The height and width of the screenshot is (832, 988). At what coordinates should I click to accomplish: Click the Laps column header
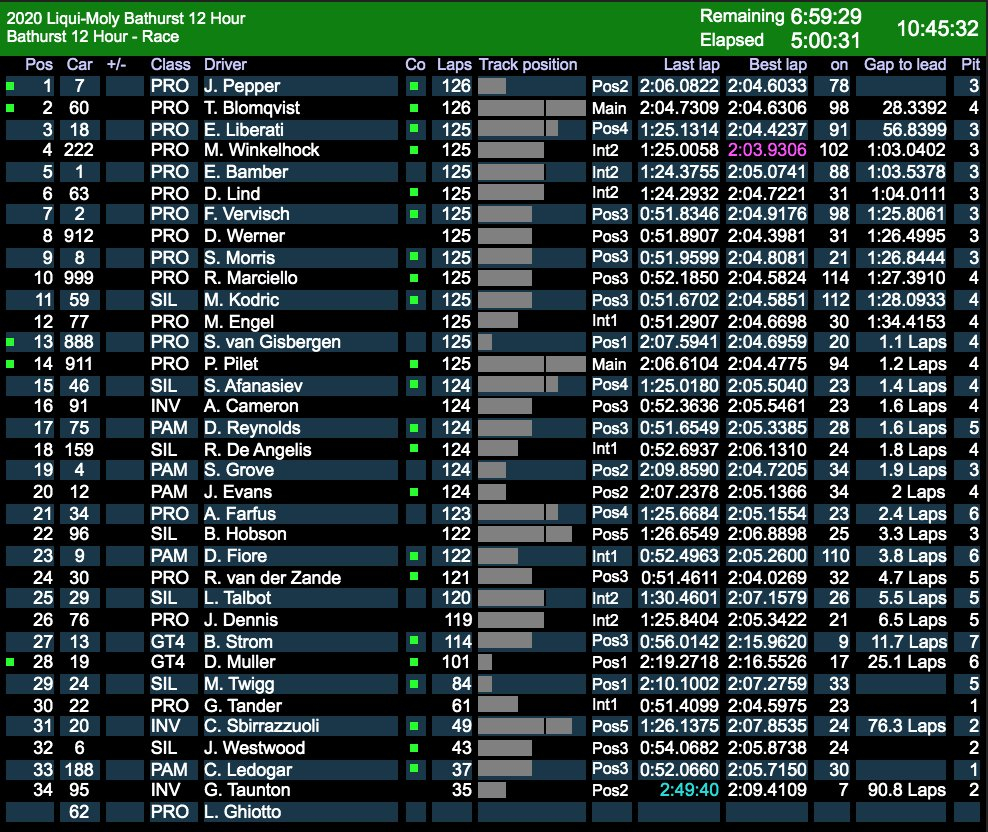454,64
